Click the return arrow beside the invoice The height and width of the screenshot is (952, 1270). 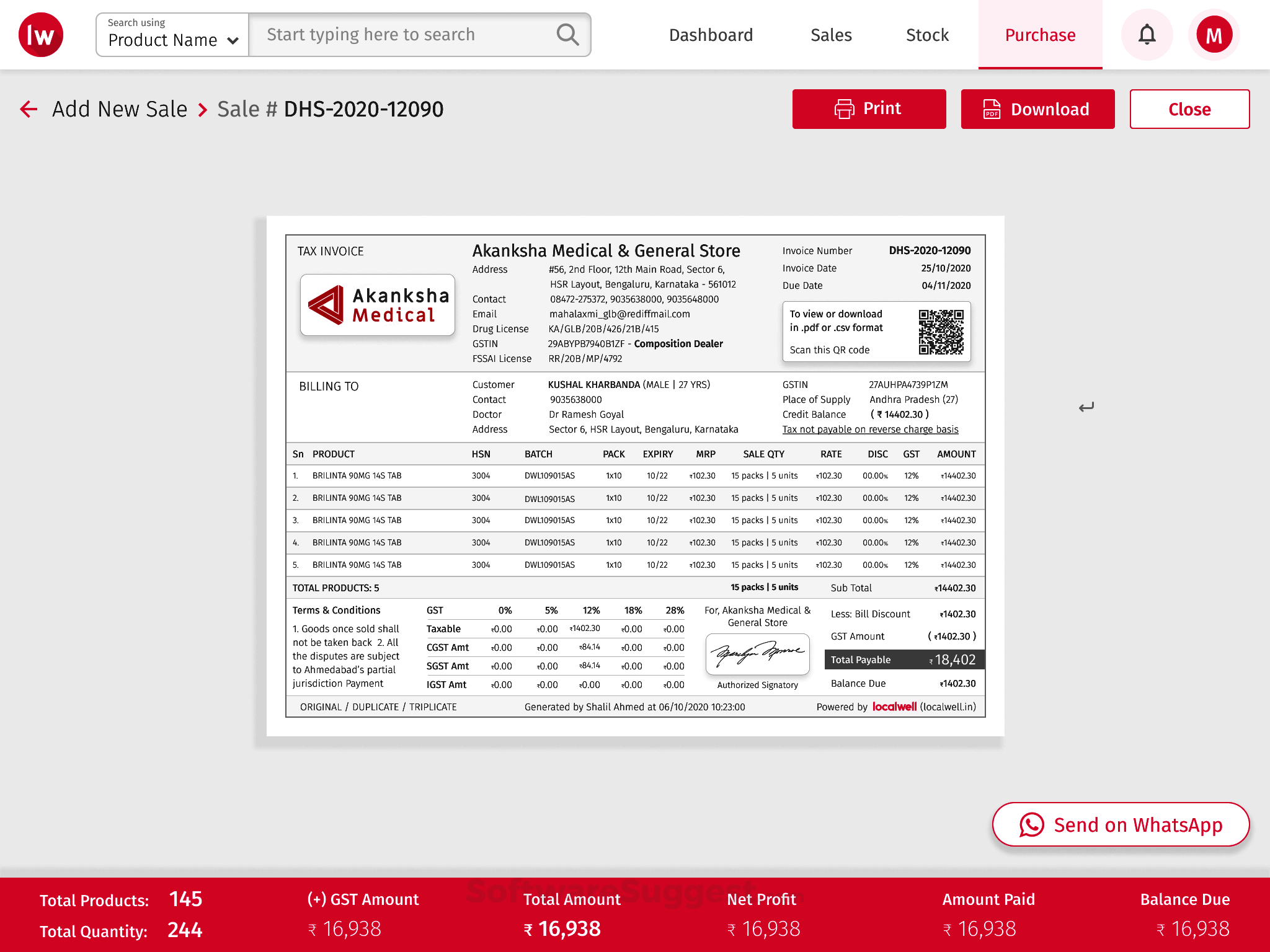pos(1086,407)
